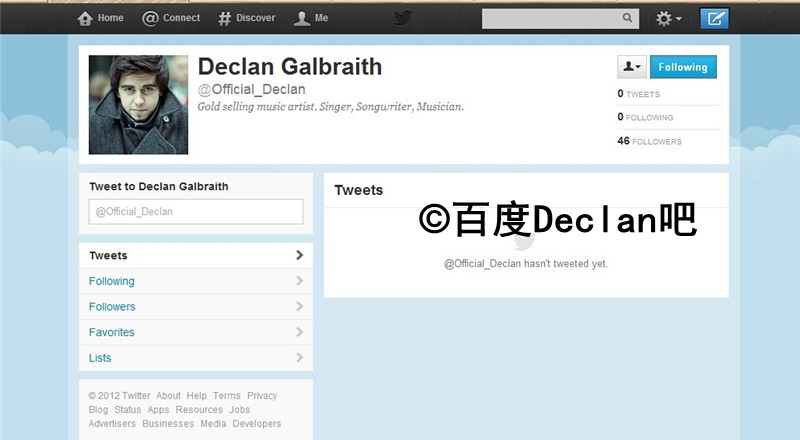Image resolution: width=800 pixels, height=440 pixels.
Task: Click the Gold selling music artist bio text
Action: (x=331, y=107)
